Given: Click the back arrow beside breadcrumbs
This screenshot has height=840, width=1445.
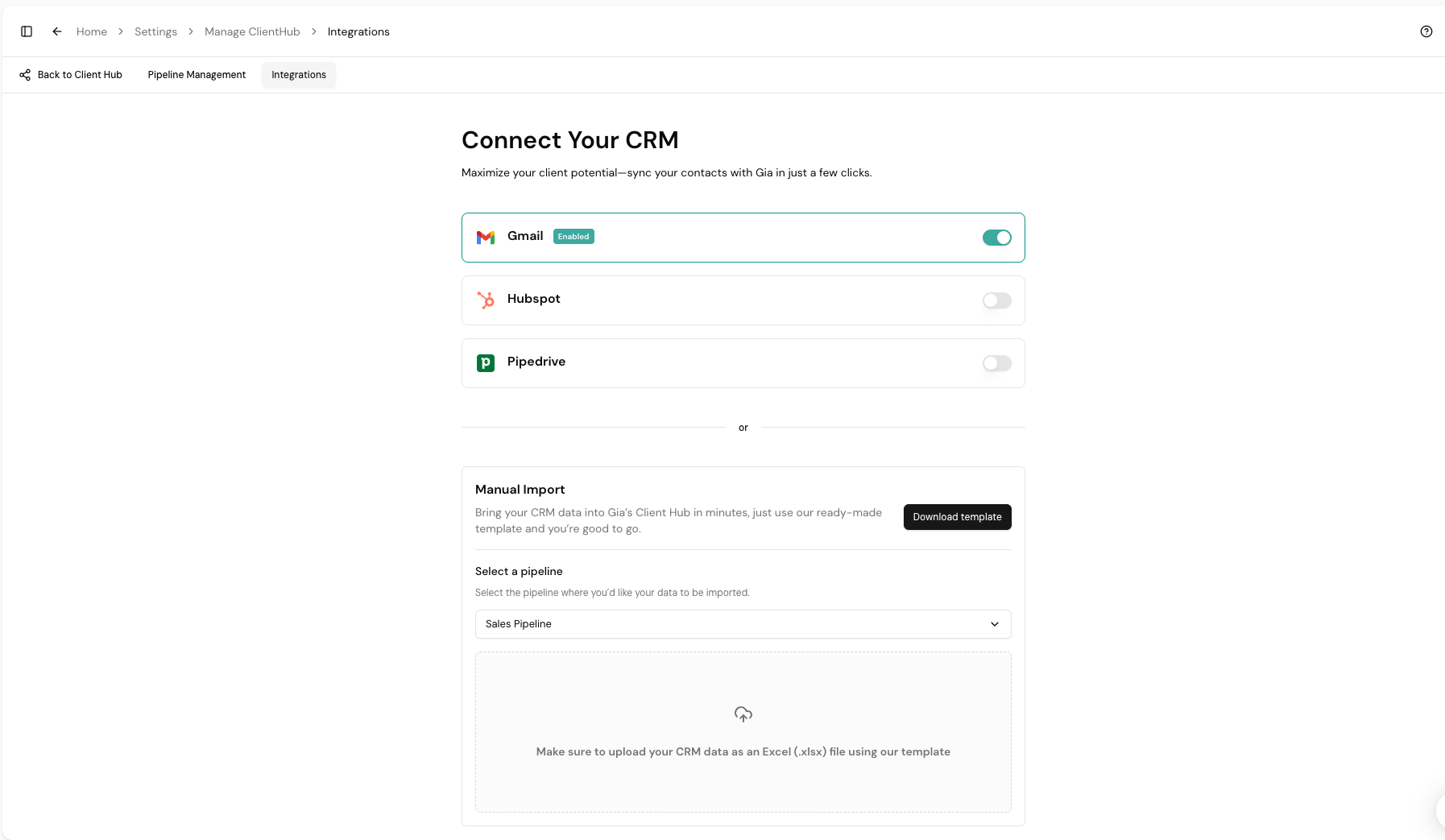Looking at the screenshot, I should pos(56,31).
